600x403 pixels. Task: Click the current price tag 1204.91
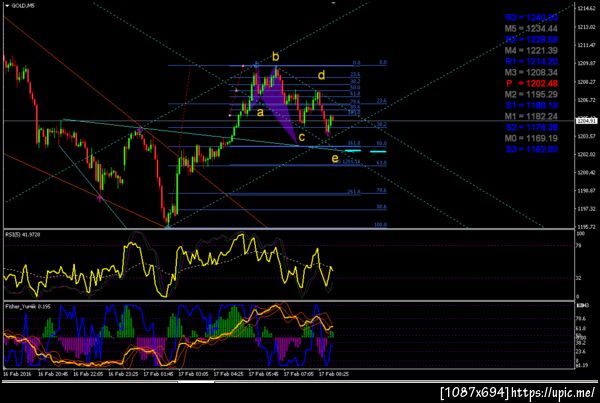(x=587, y=121)
